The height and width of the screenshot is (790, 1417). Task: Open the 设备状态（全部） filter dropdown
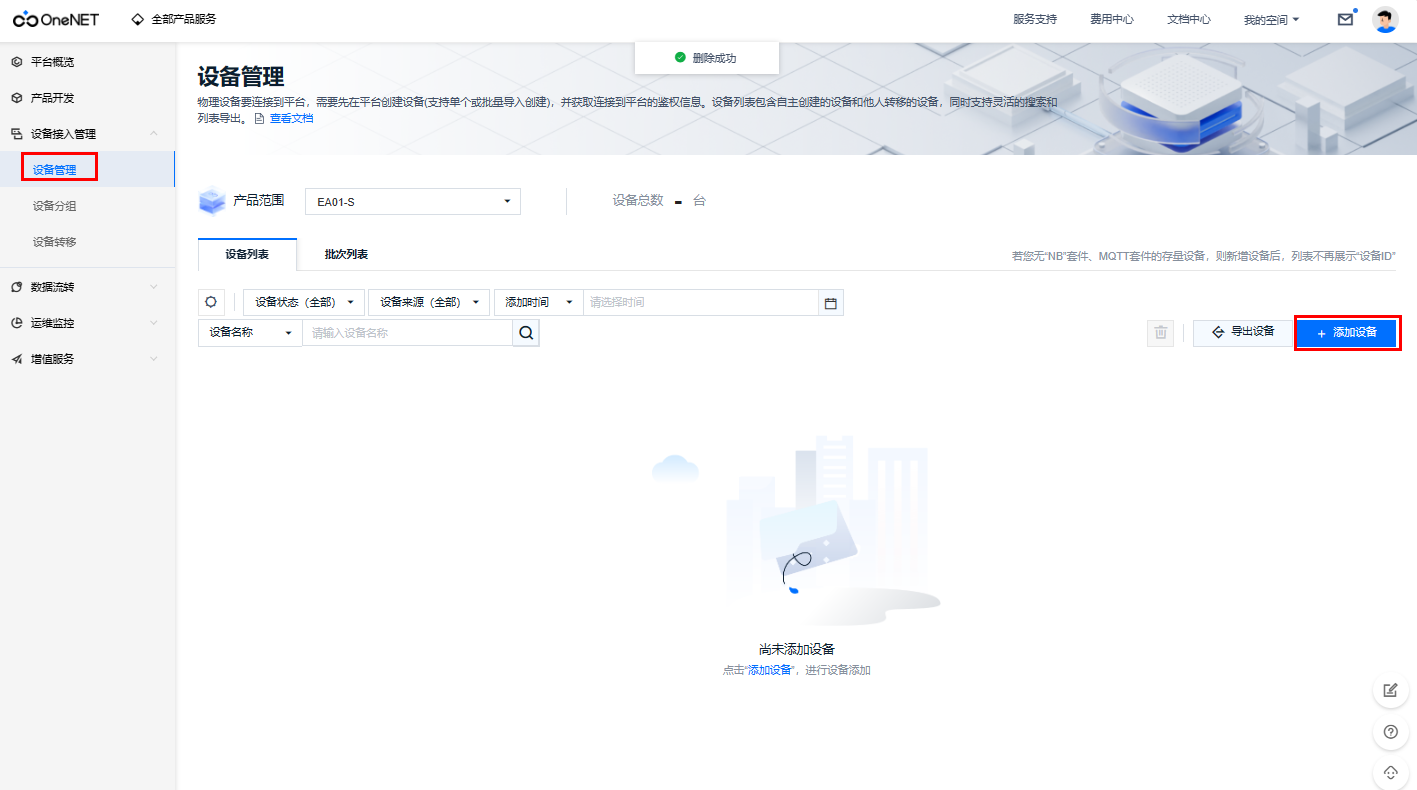pyautogui.click(x=304, y=302)
